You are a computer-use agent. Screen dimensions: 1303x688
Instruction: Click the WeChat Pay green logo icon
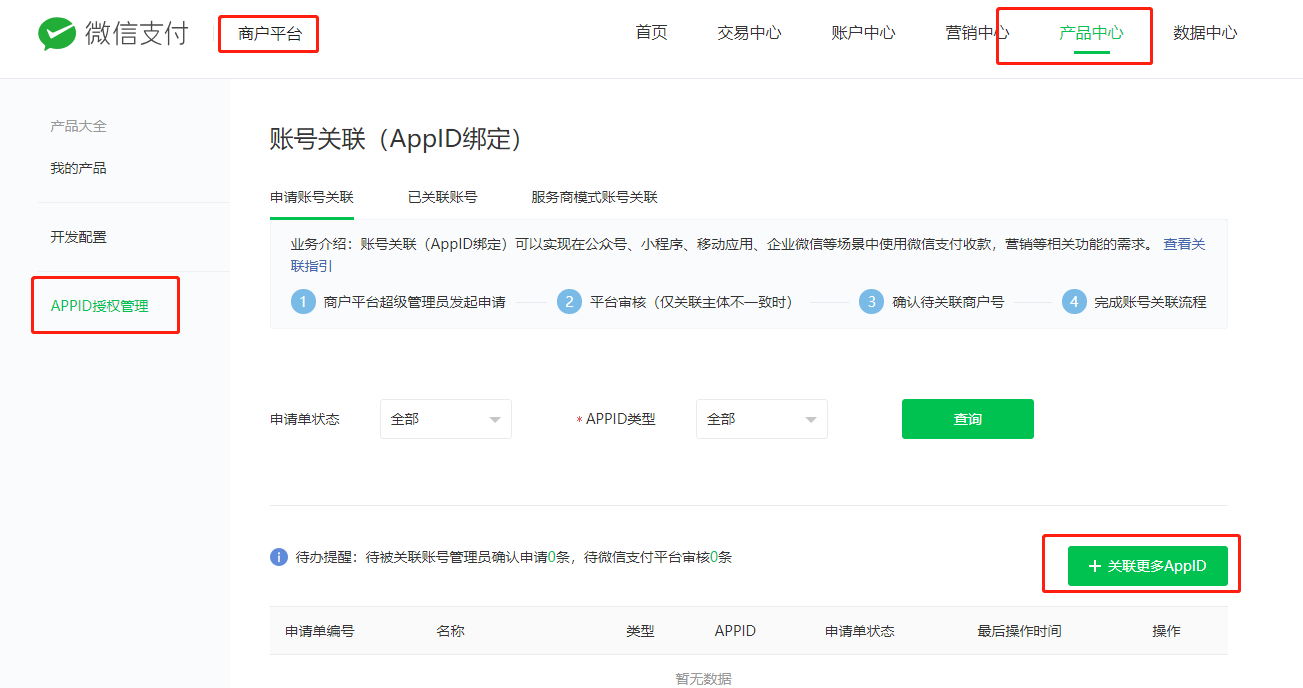pos(57,34)
